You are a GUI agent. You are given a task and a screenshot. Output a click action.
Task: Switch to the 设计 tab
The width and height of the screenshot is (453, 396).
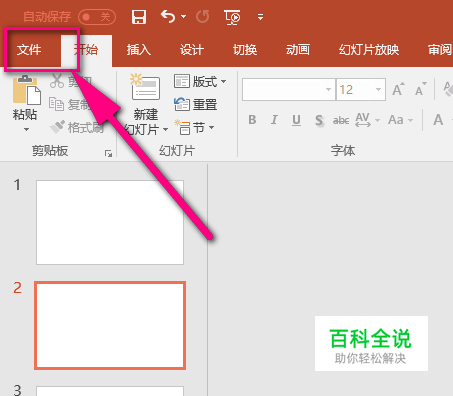click(x=192, y=50)
